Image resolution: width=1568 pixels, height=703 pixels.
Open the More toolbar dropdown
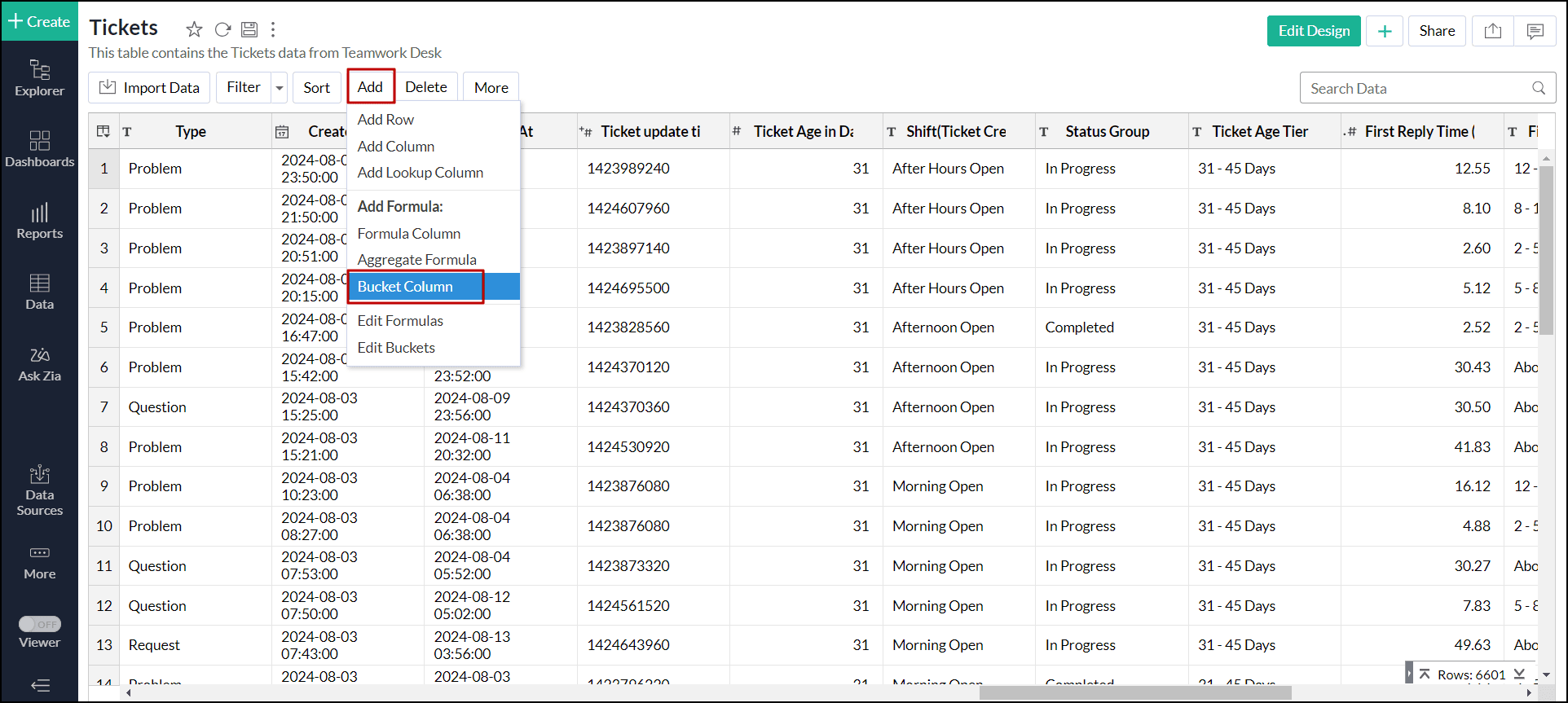click(491, 88)
